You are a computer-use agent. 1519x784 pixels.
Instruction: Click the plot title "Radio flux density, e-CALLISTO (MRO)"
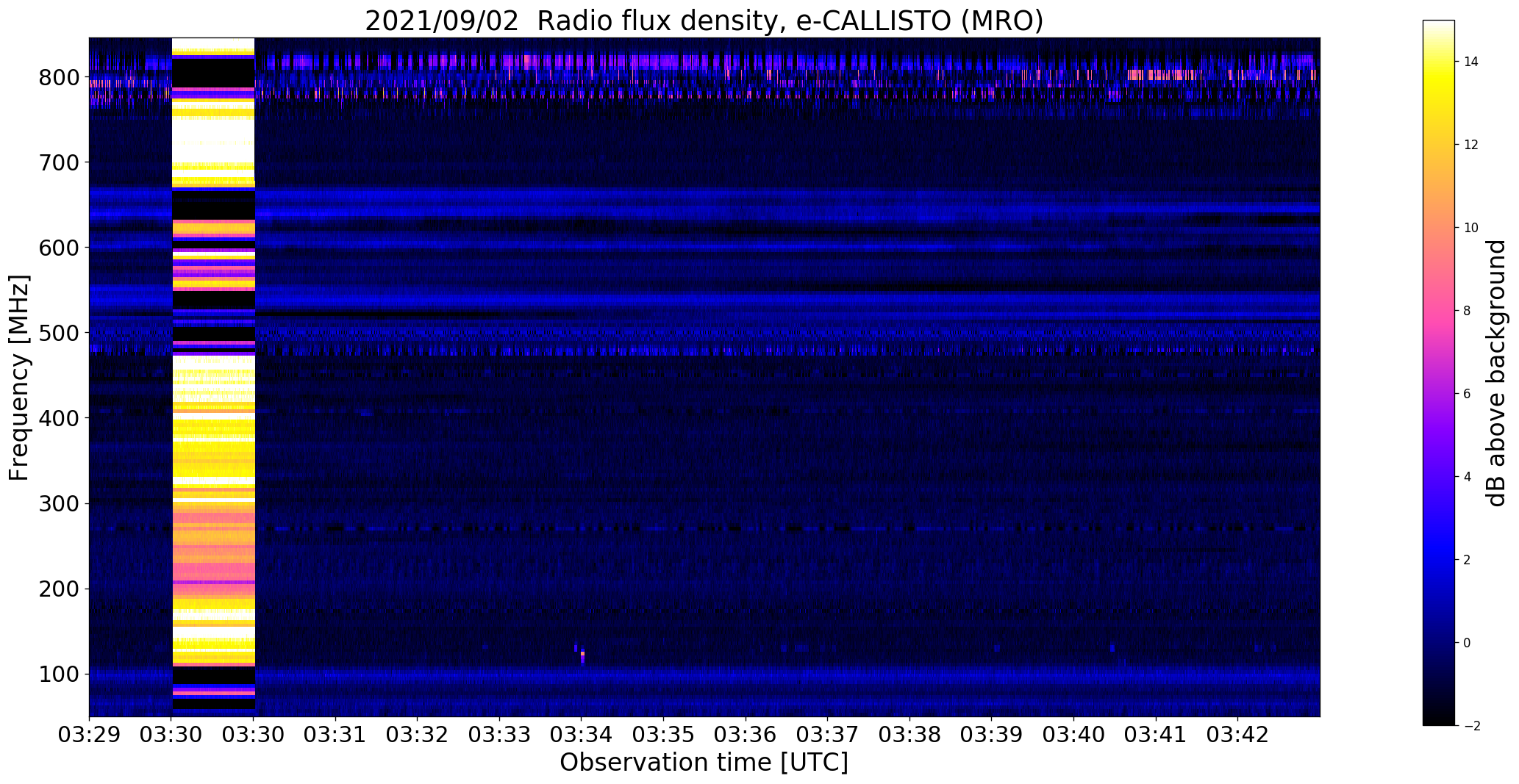click(790, 21)
